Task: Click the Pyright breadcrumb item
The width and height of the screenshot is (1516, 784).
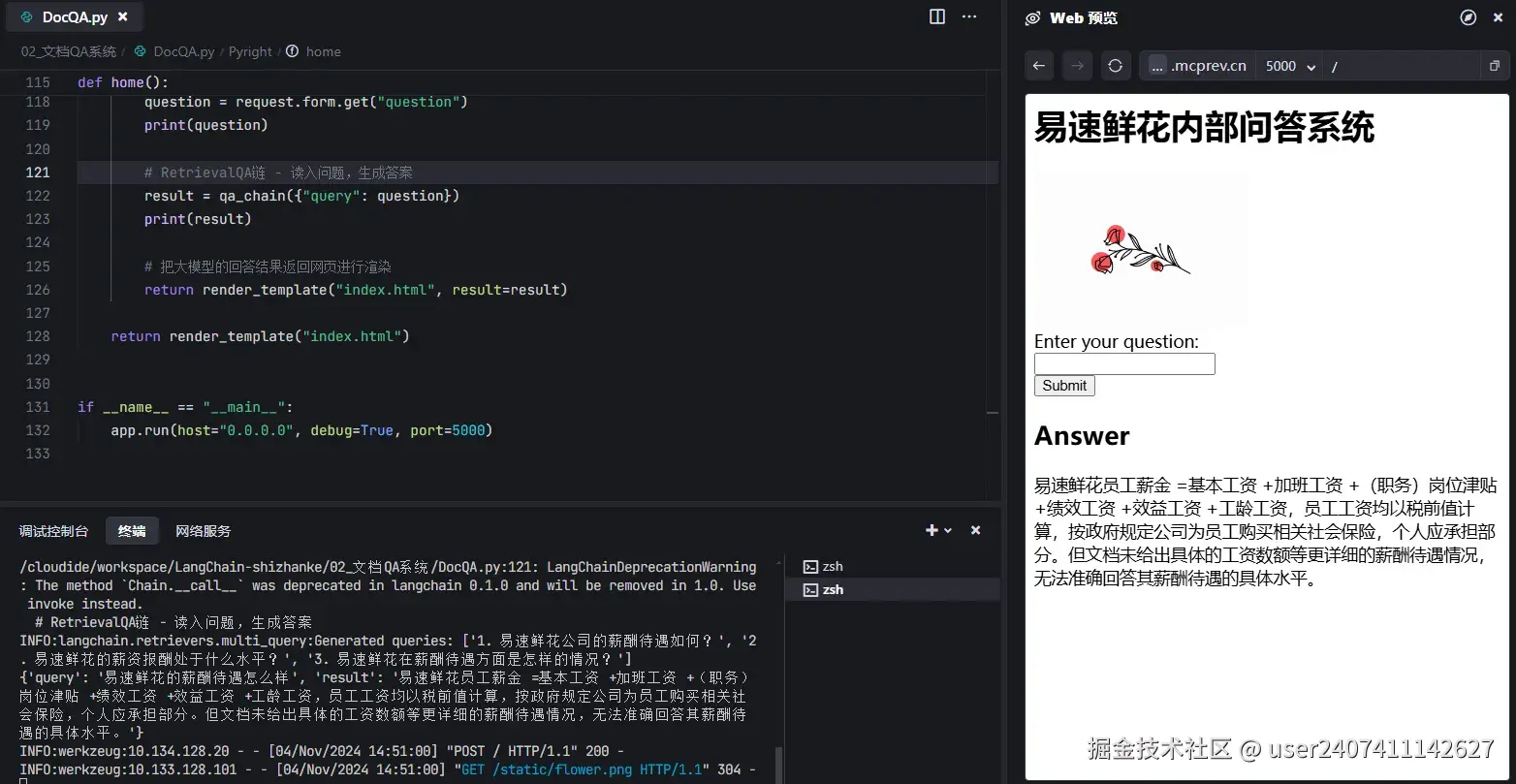Action: (x=250, y=51)
